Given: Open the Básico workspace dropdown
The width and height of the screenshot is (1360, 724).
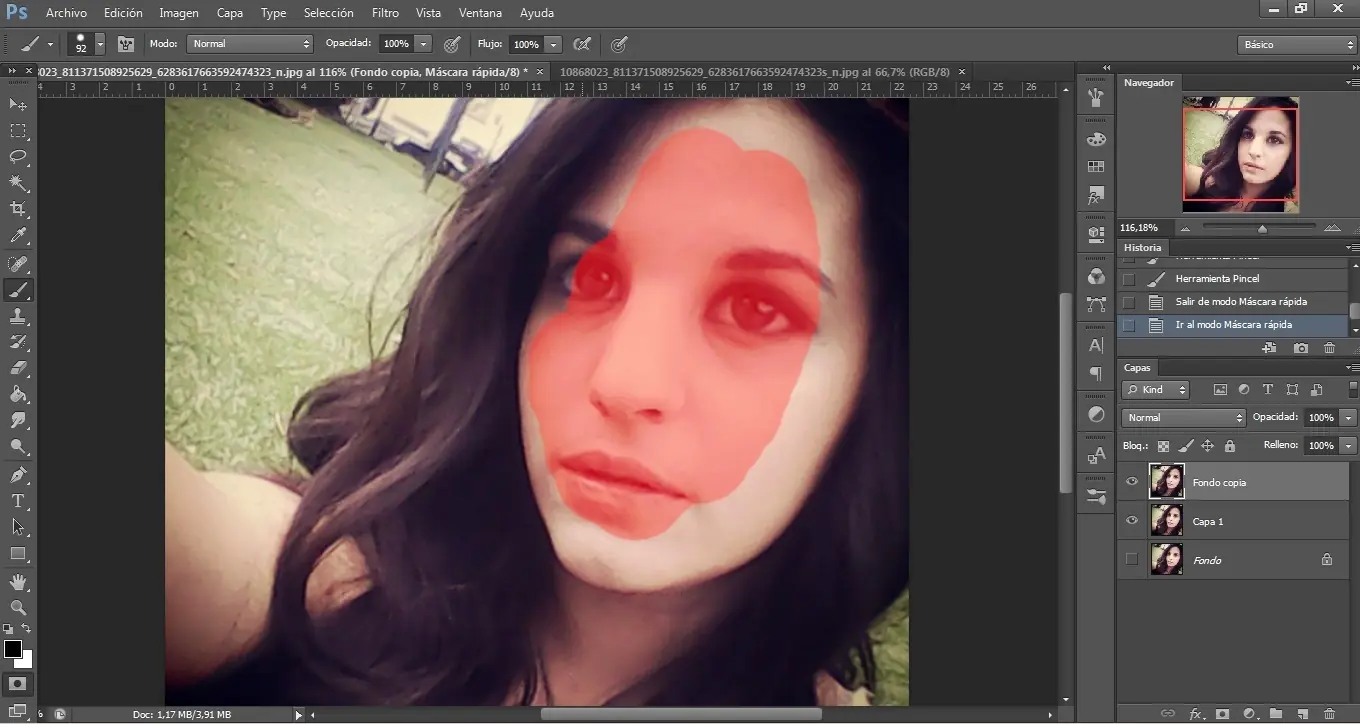Looking at the screenshot, I should click(x=1296, y=45).
